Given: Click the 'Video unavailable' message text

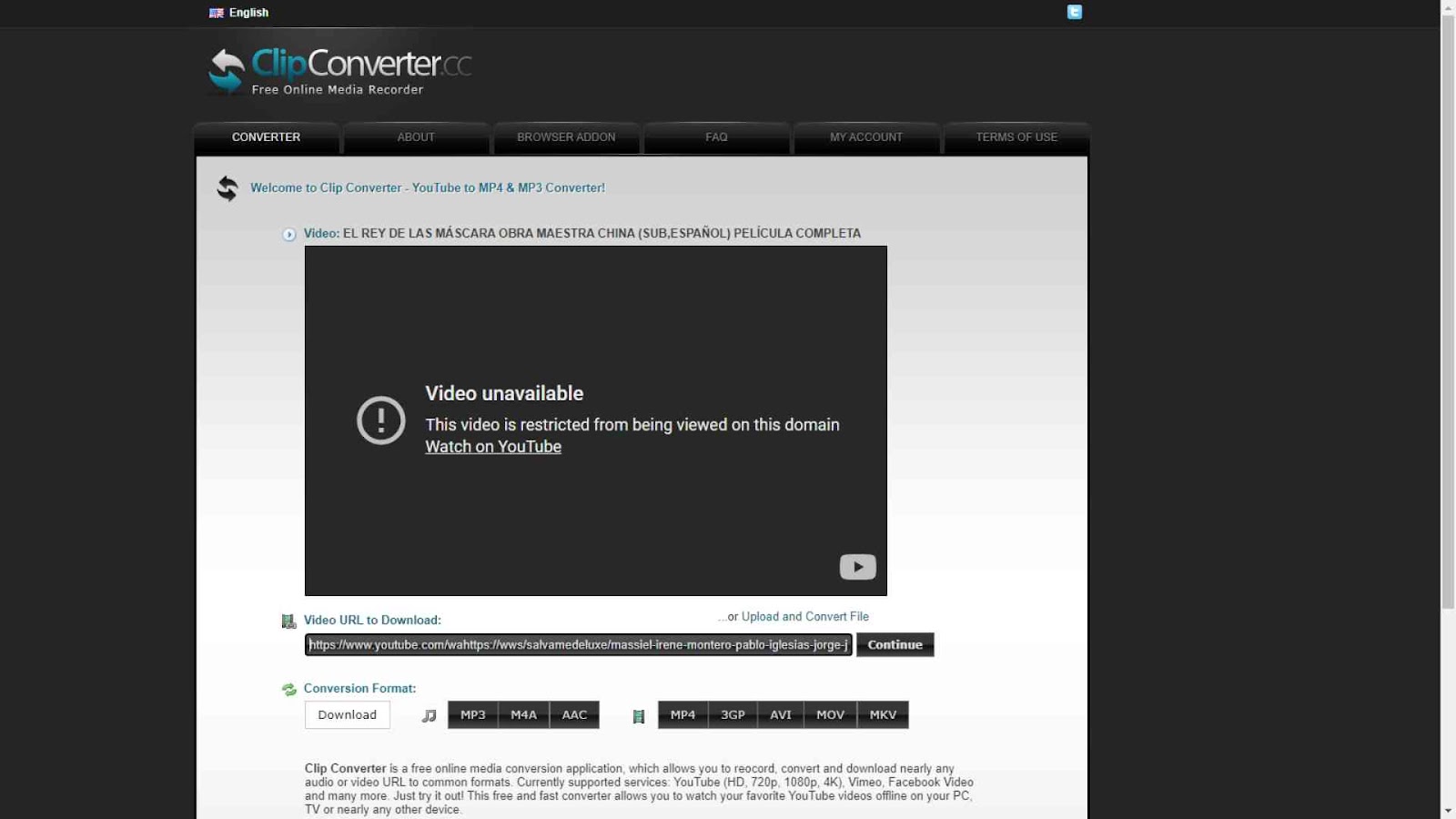Looking at the screenshot, I should pos(504,394).
